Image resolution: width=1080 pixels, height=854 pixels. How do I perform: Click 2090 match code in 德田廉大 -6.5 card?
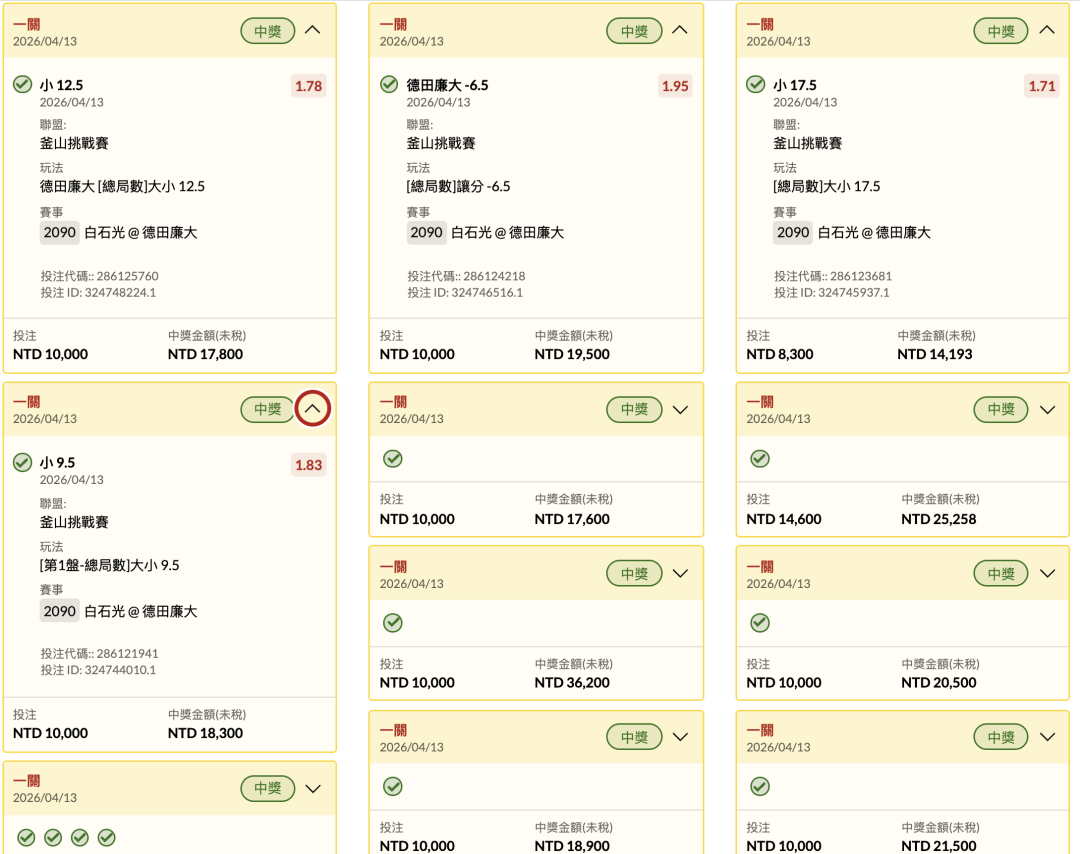427,232
